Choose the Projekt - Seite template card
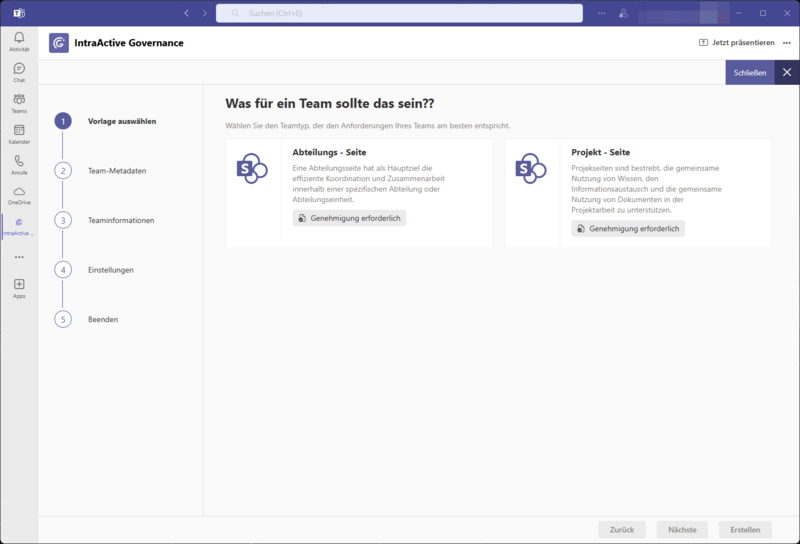 [x=637, y=193]
